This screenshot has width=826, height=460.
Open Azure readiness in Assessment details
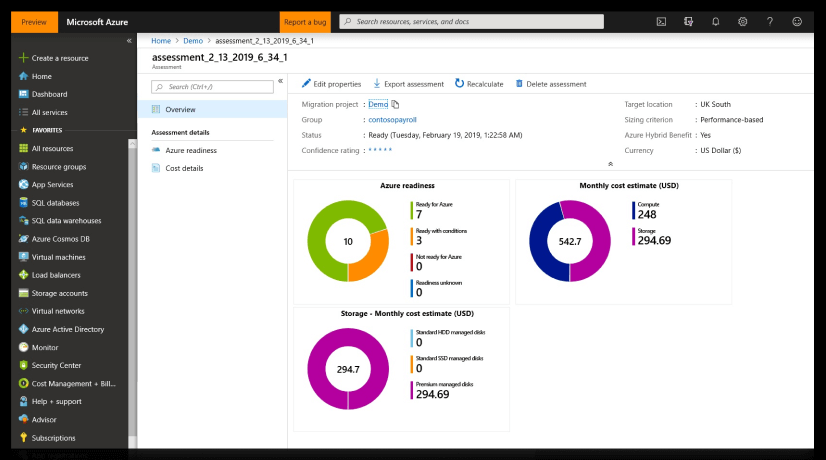191,150
